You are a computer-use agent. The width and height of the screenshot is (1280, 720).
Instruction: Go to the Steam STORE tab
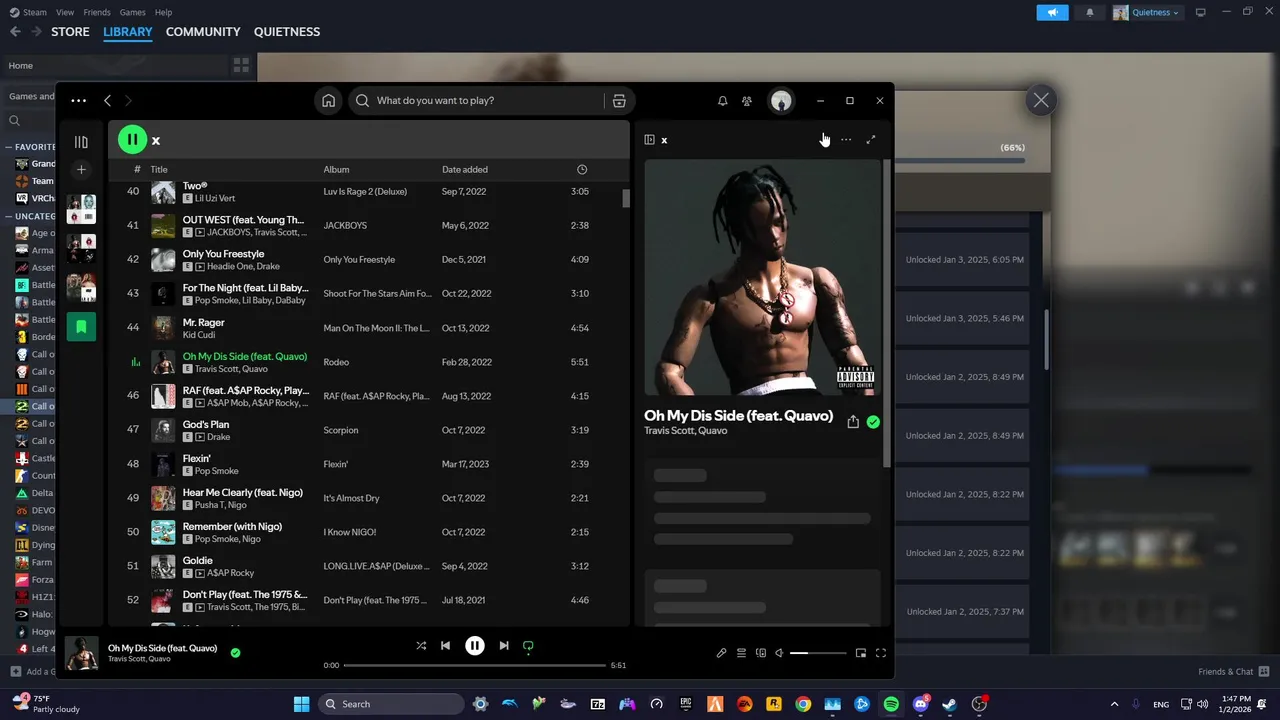click(x=70, y=32)
